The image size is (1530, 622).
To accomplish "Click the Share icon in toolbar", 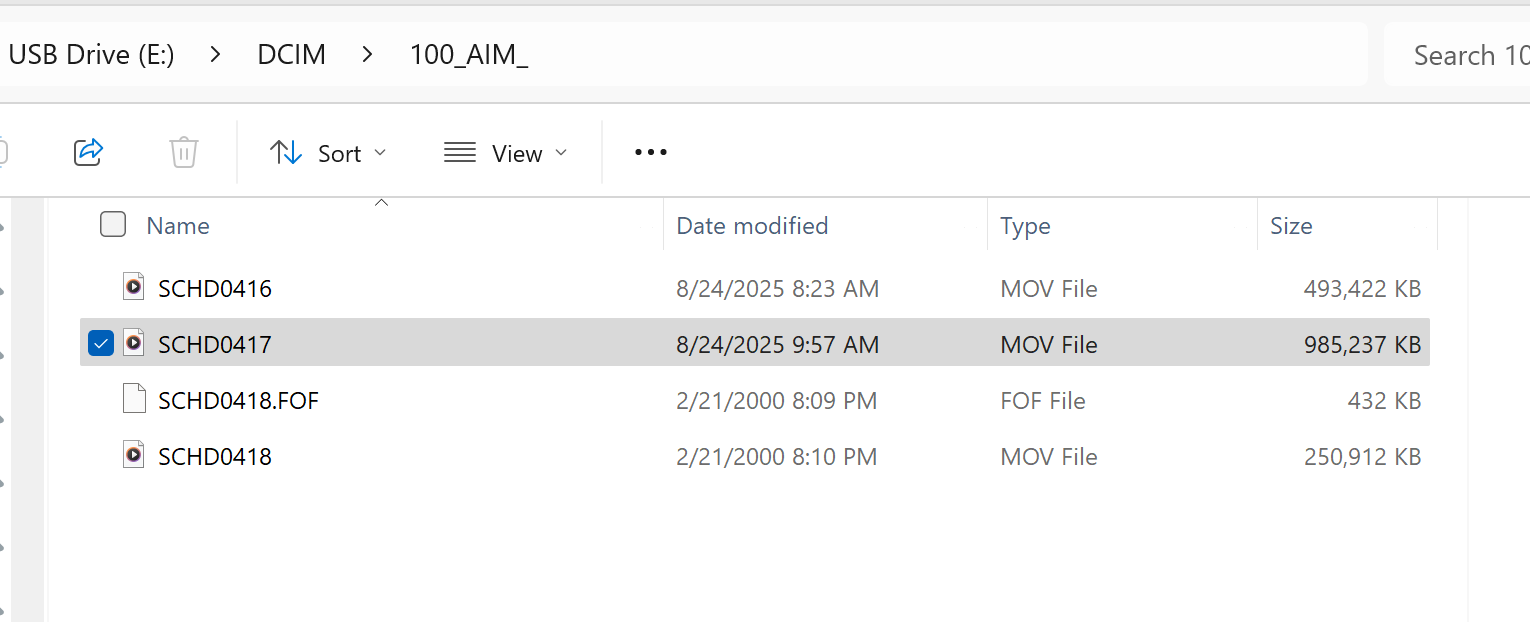I will (89, 152).
